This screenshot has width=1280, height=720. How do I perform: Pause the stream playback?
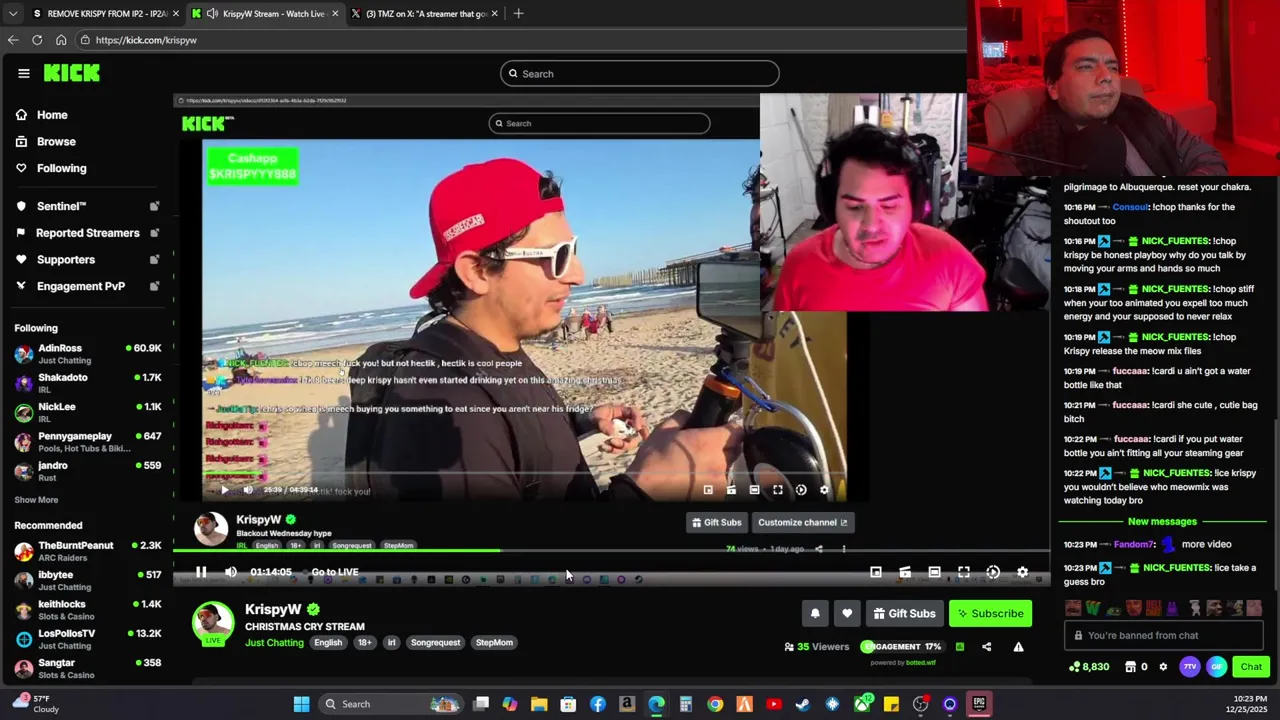tap(201, 572)
